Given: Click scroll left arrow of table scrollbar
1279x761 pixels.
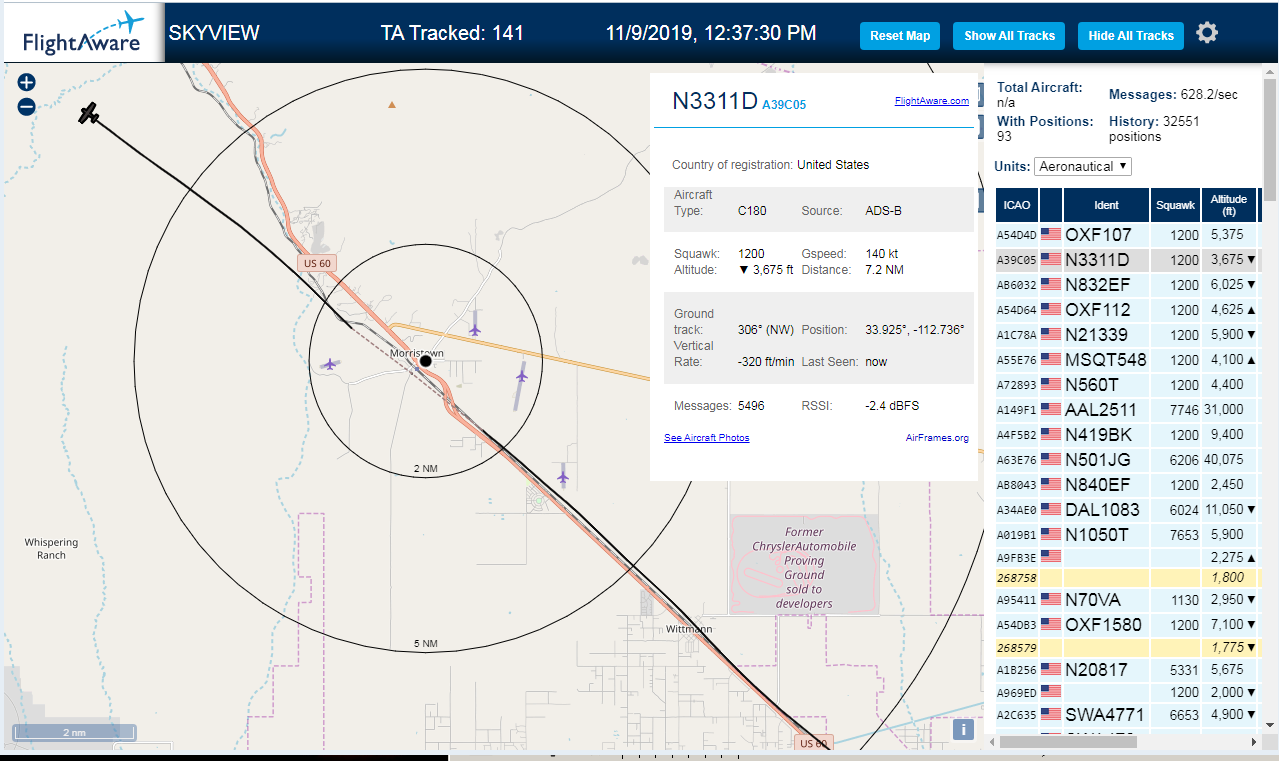Looking at the screenshot, I should pos(990,742).
